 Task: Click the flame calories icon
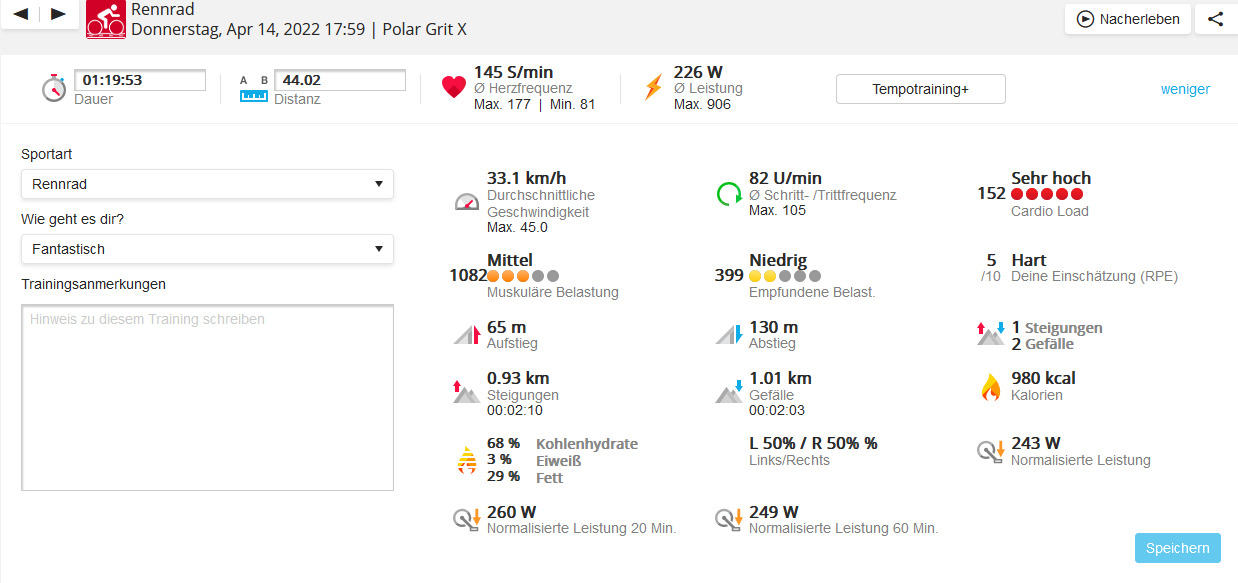(x=990, y=387)
